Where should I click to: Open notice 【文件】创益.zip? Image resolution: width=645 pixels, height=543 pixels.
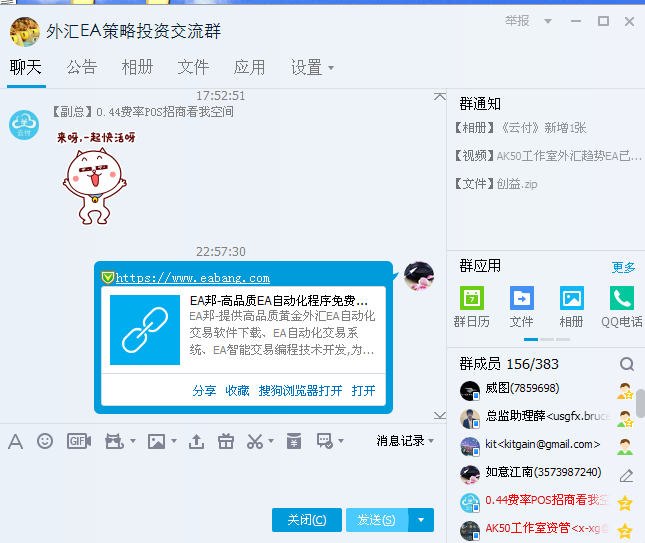tap(496, 184)
